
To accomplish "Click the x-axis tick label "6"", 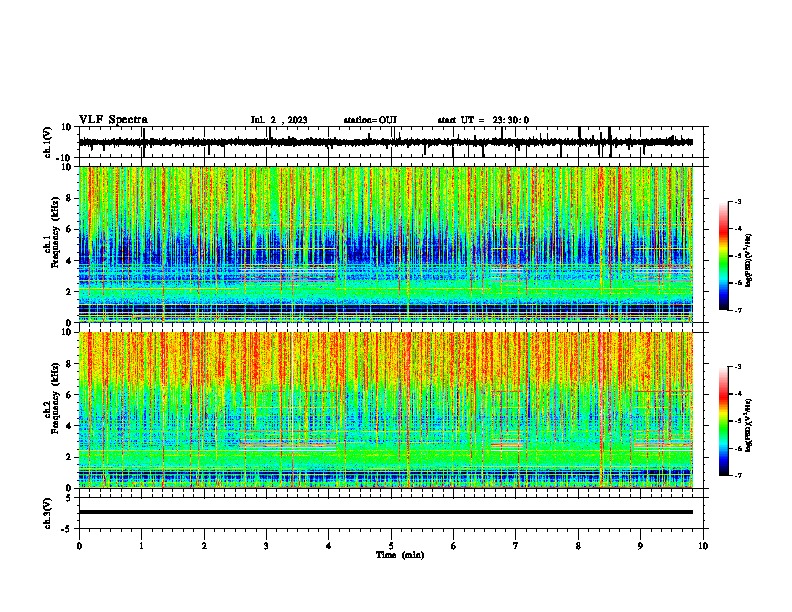I will click(454, 546).
